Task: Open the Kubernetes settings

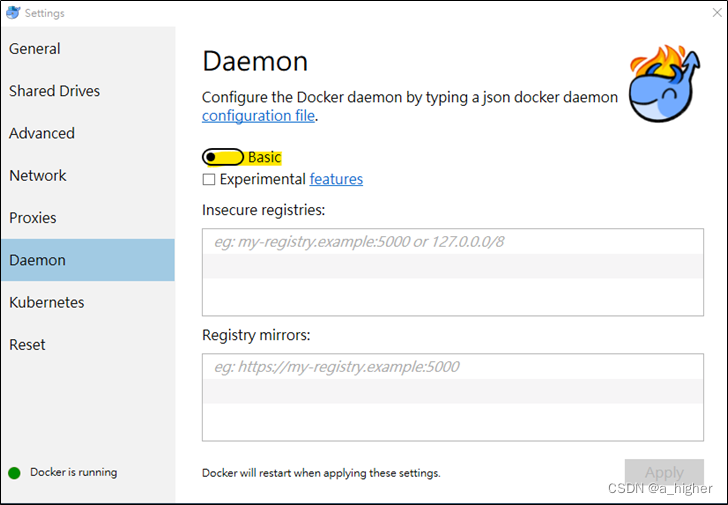Action: tap(87, 302)
